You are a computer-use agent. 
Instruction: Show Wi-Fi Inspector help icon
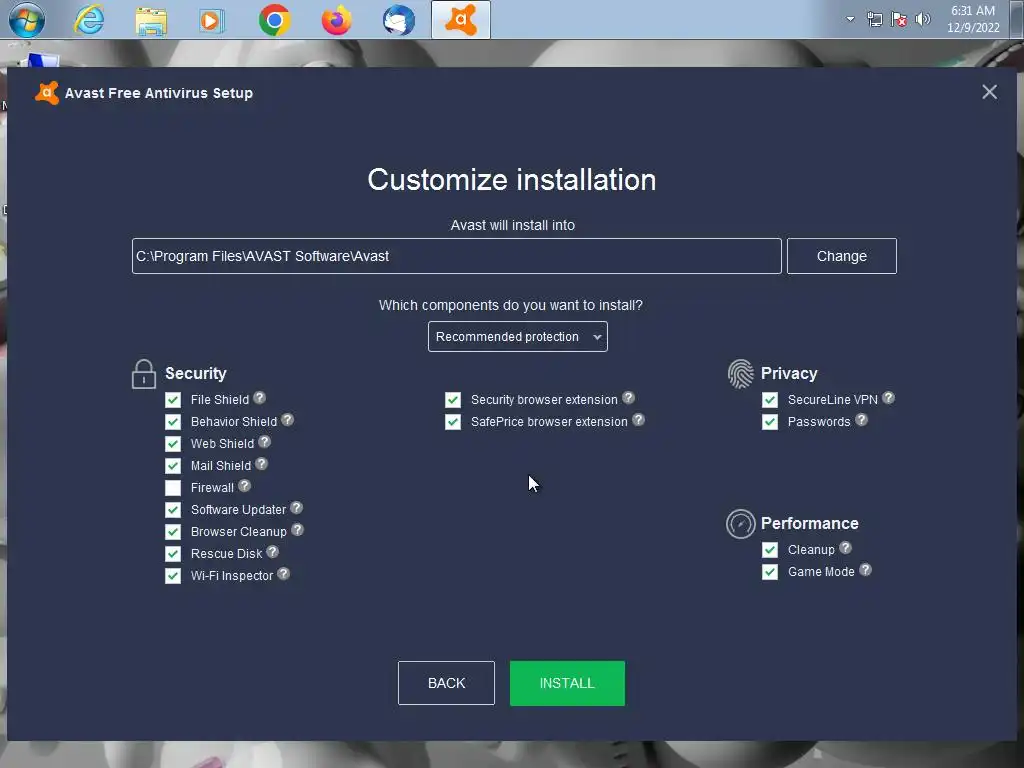tap(283, 574)
